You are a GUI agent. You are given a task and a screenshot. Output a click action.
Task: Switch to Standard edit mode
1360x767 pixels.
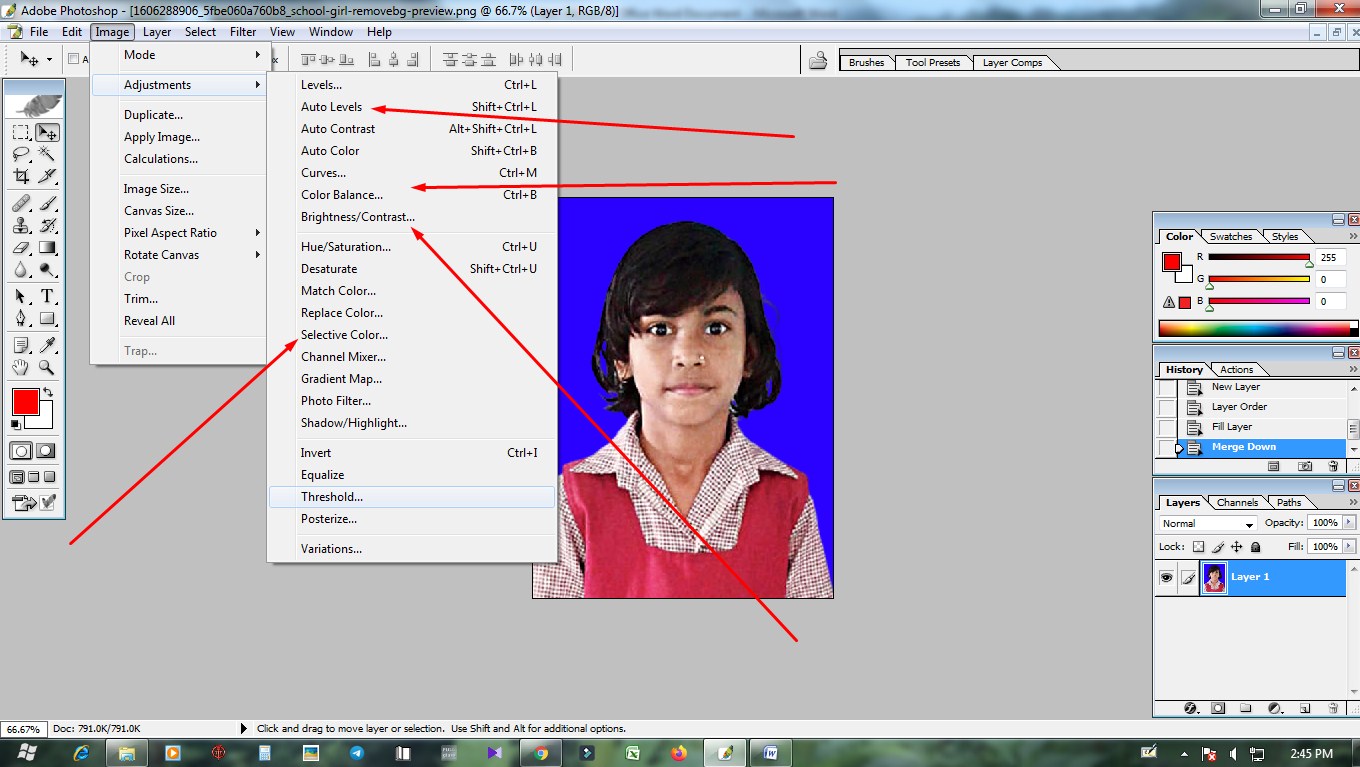click(x=21, y=451)
